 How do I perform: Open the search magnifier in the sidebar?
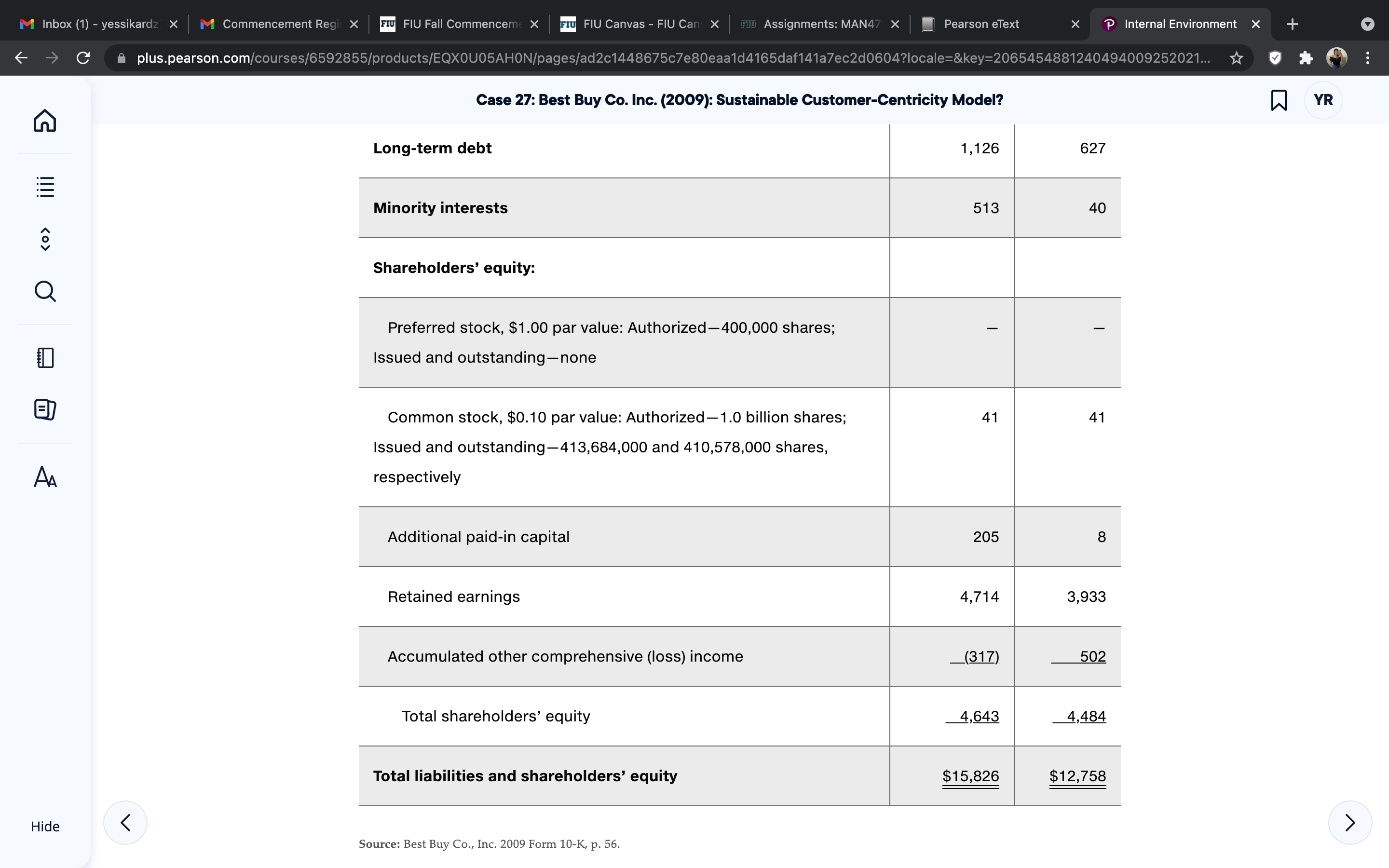click(45, 291)
